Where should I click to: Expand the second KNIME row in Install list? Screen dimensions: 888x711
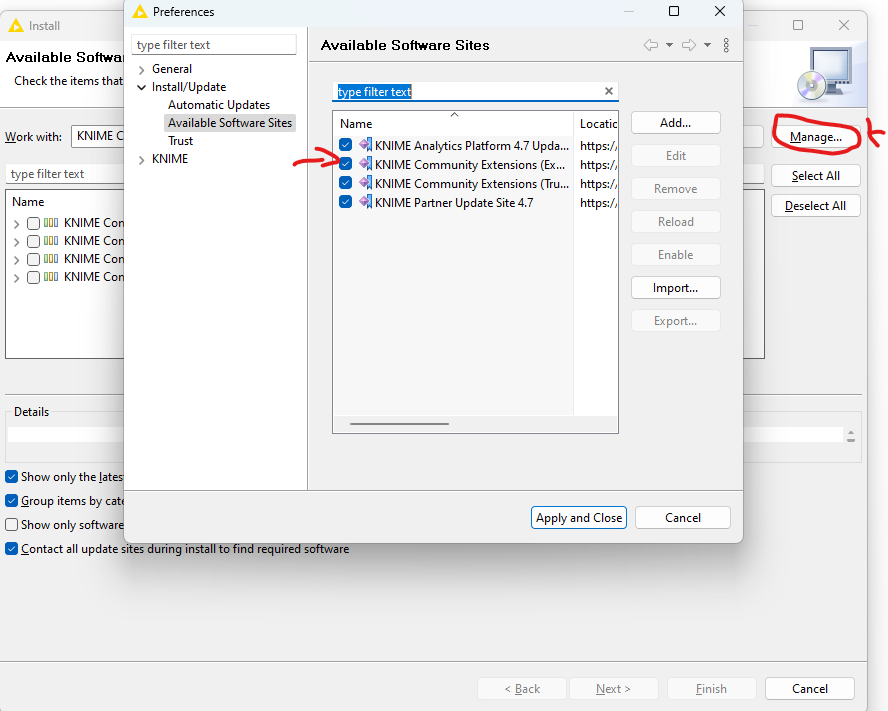16,242
